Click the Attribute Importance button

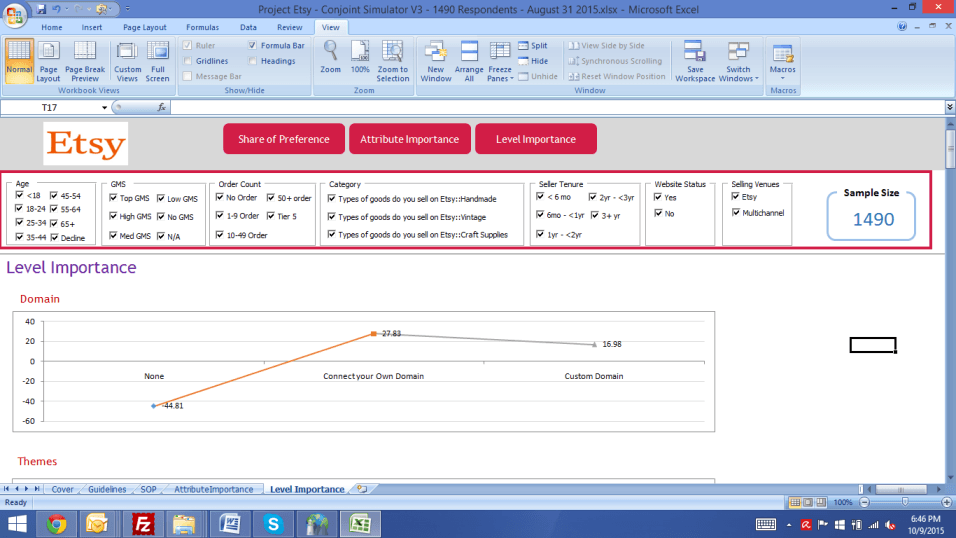pyautogui.click(x=409, y=139)
